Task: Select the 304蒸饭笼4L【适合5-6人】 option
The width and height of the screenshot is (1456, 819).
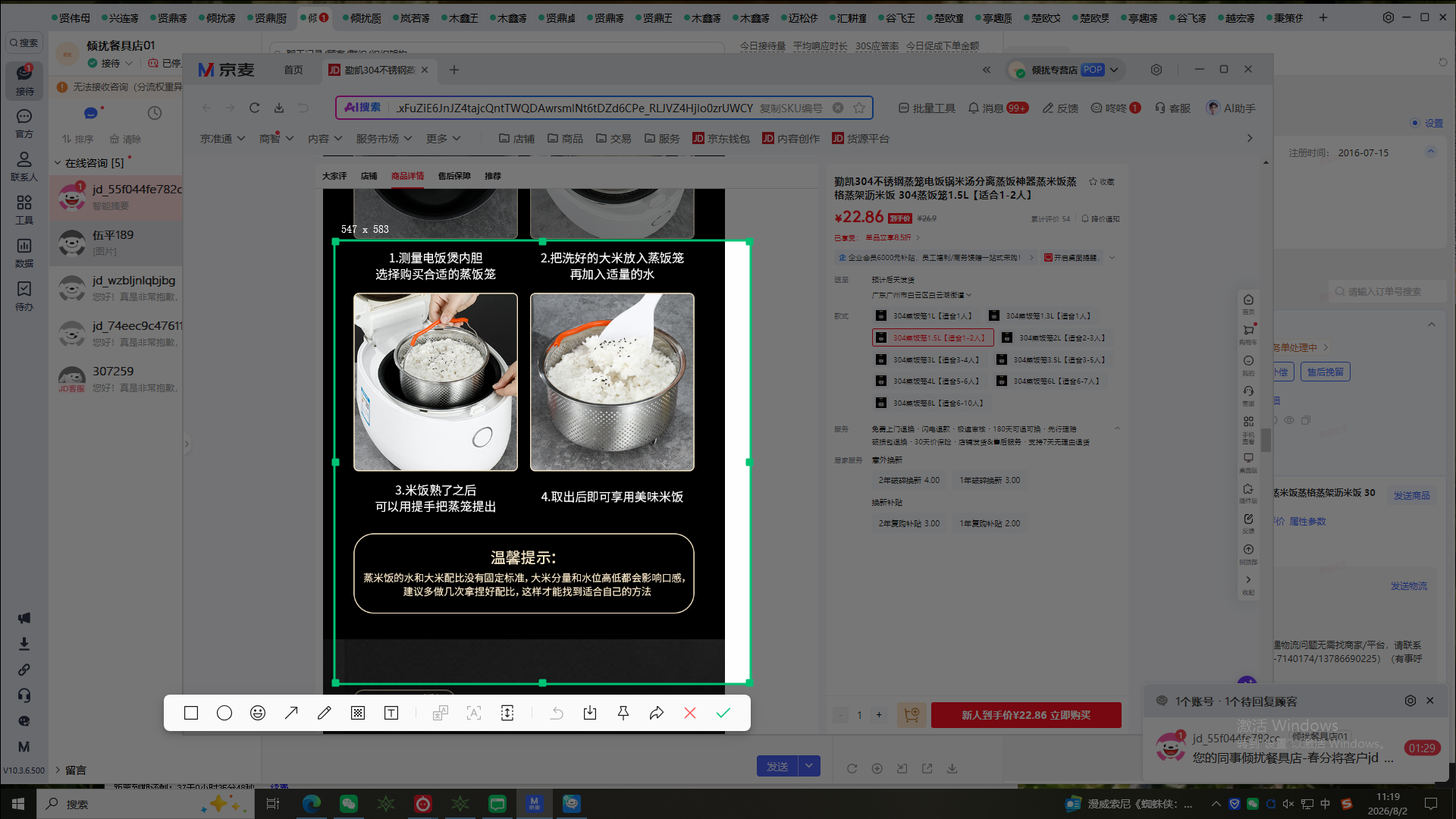Action: 928,381
